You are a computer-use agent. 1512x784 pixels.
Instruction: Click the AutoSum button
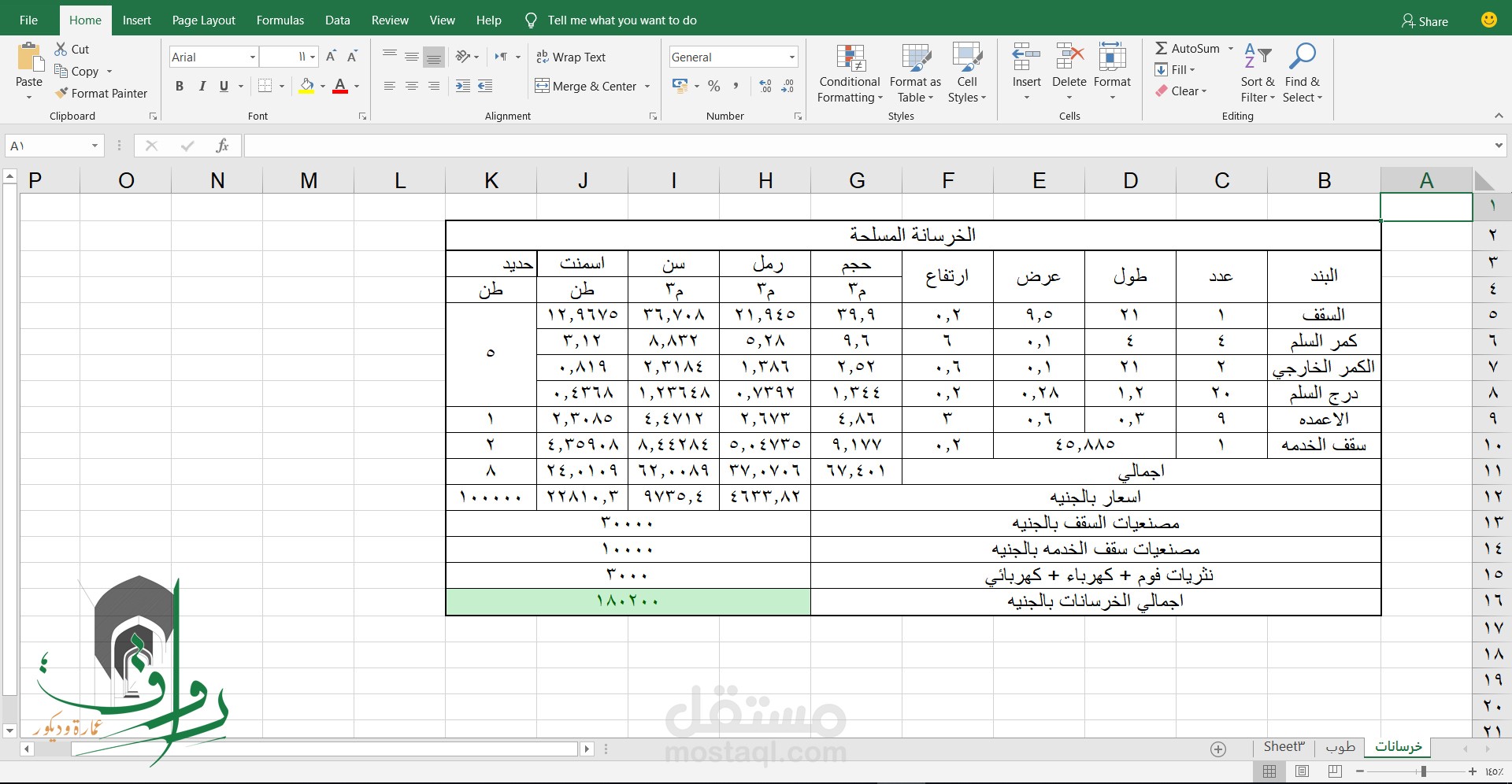[x=1188, y=49]
